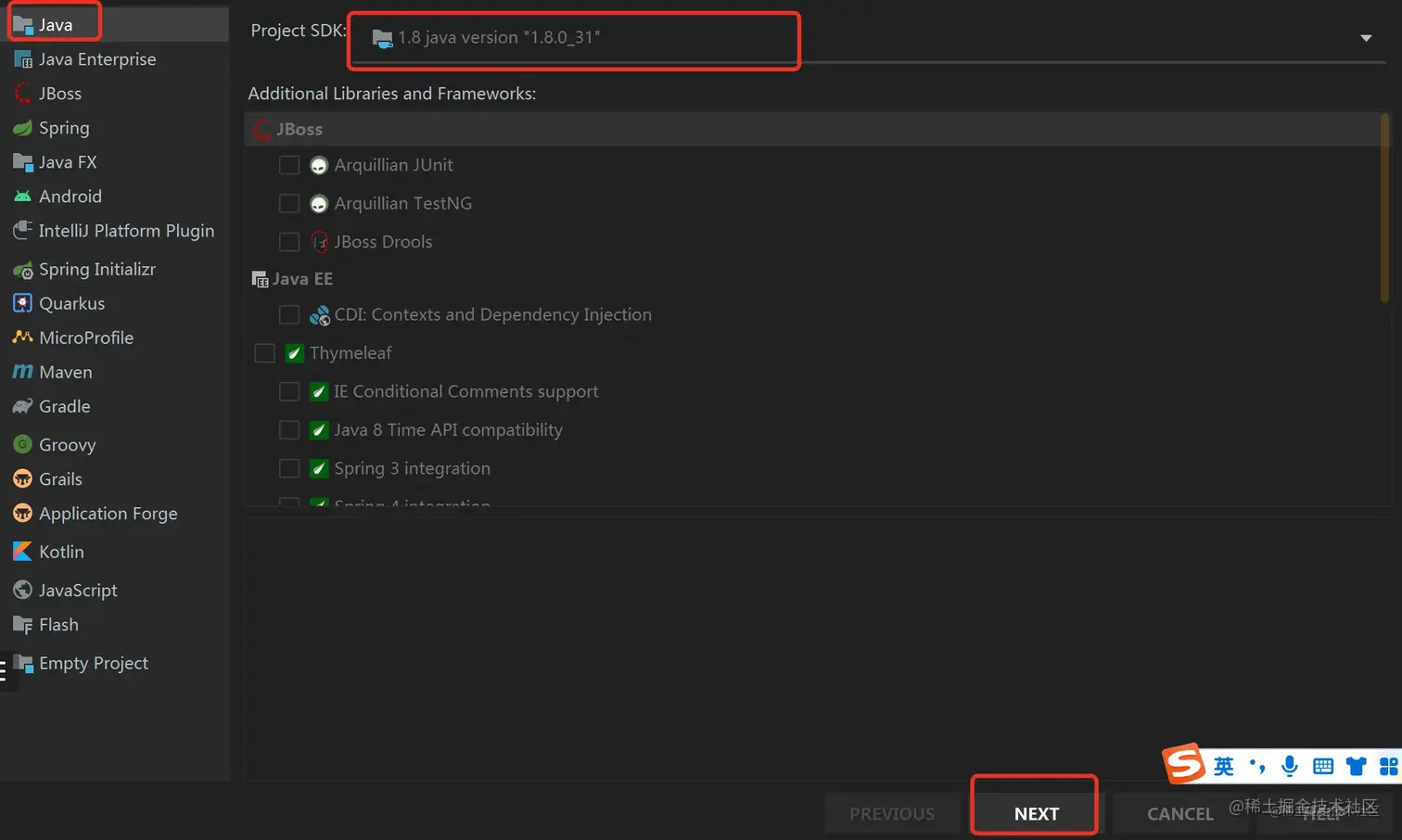The width and height of the screenshot is (1402, 840).
Task: Choose the Groovy icon
Action: click(22, 445)
